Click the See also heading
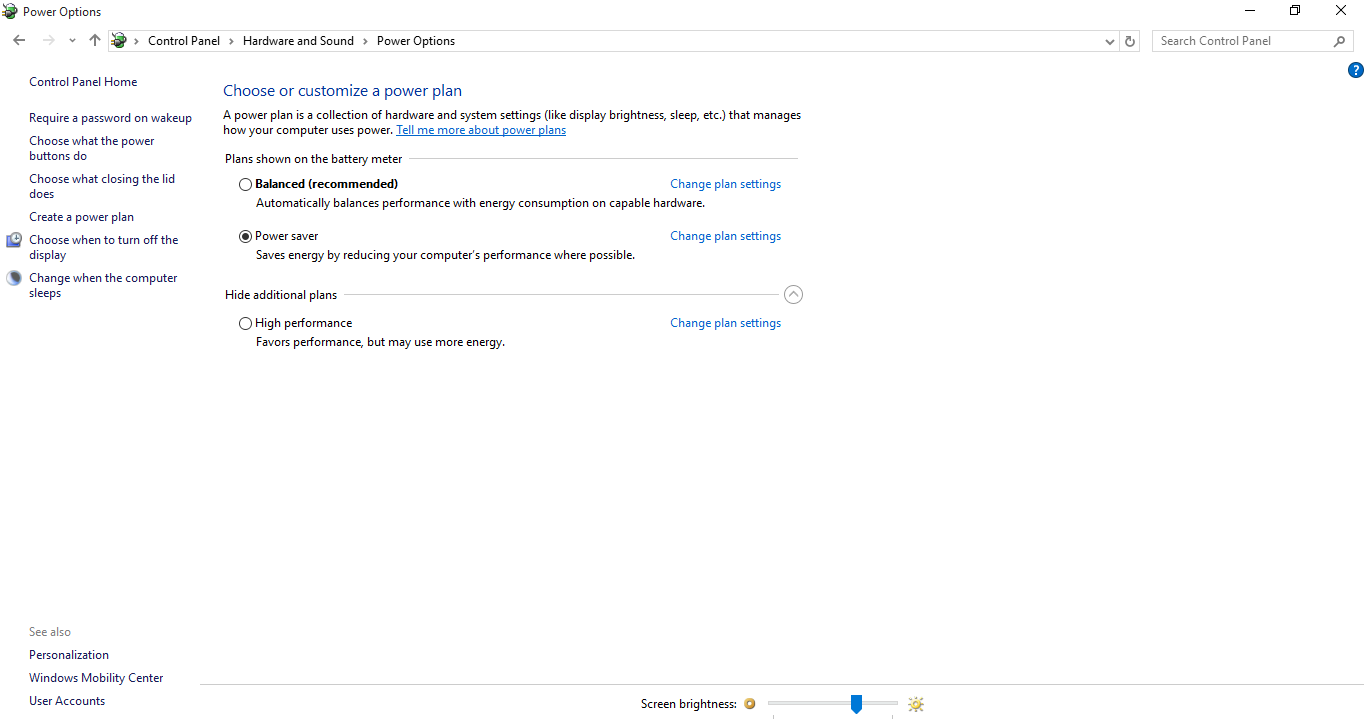The image size is (1364, 721). pyautogui.click(x=50, y=632)
